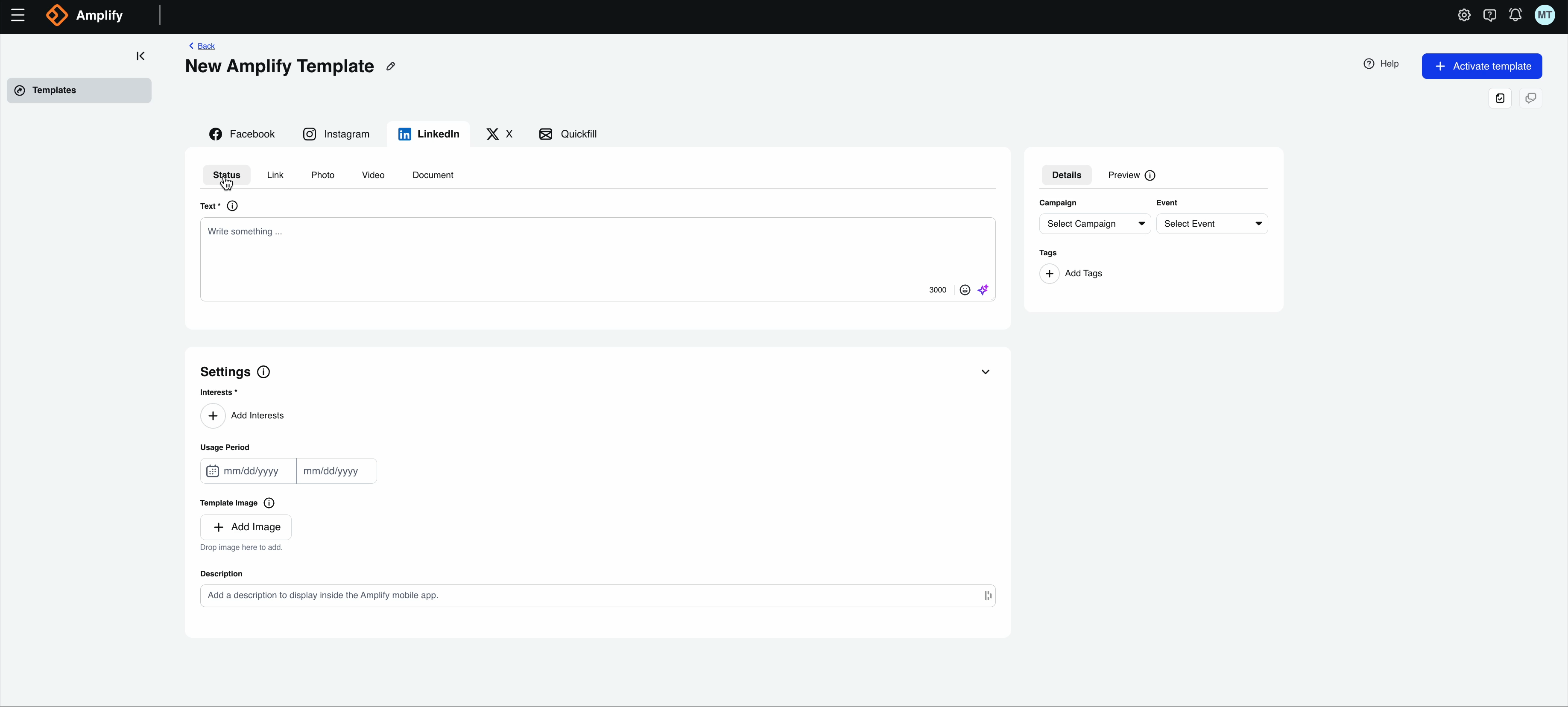Open the Select Campaign dropdown
Image resolution: width=1568 pixels, height=707 pixels.
(1094, 224)
